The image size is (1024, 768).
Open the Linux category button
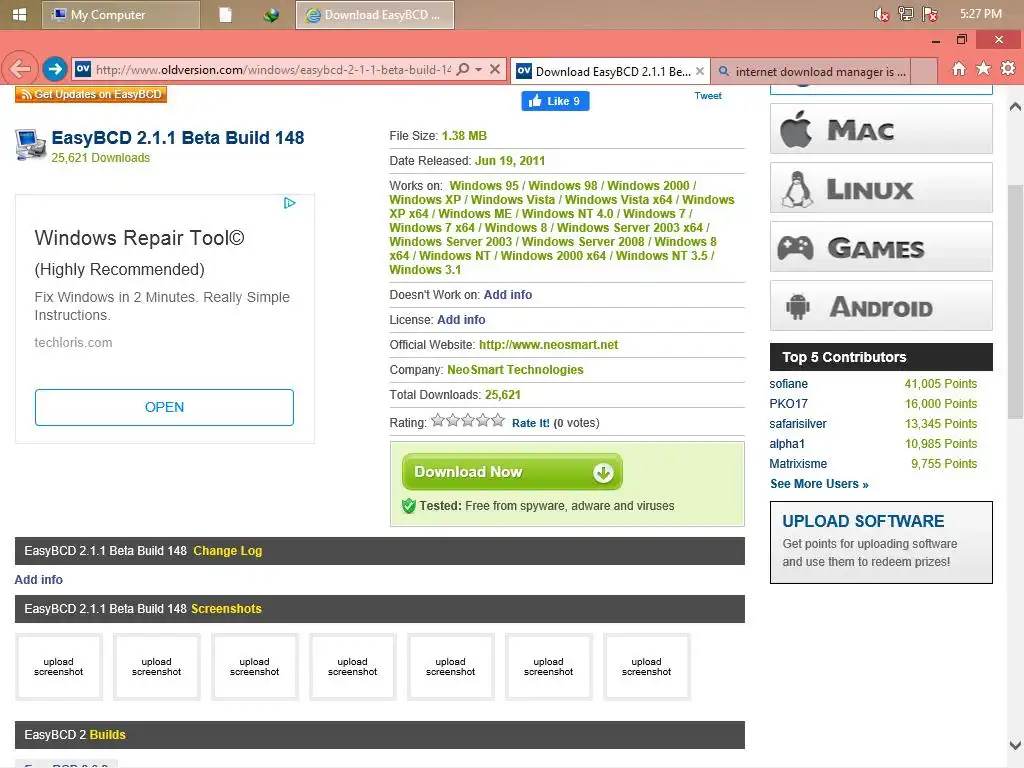coord(881,188)
